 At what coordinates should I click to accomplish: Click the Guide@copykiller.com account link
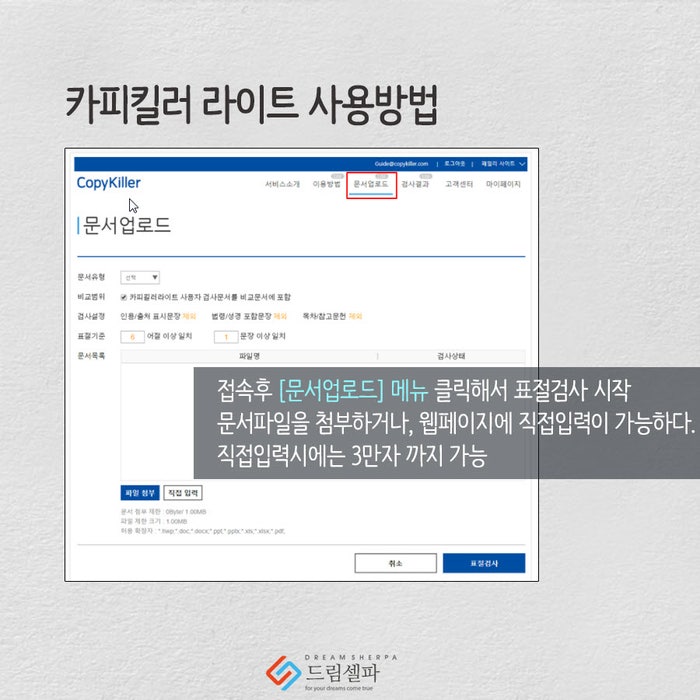[401, 164]
